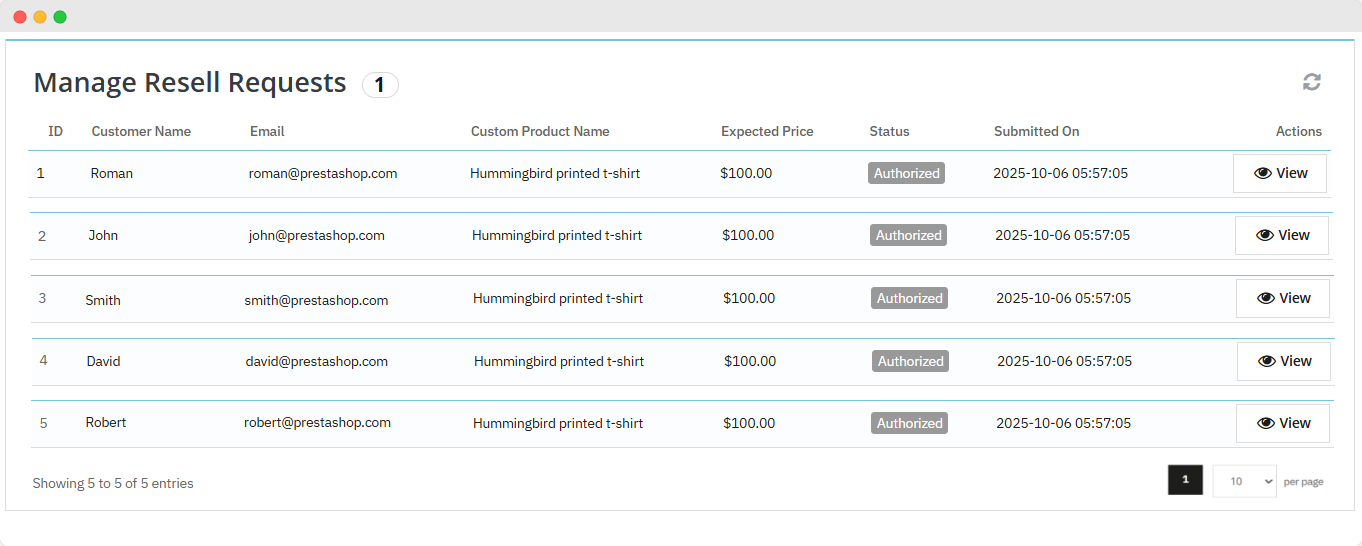Click the green macOS maximize window button
The image size is (1362, 546).
(60, 17)
